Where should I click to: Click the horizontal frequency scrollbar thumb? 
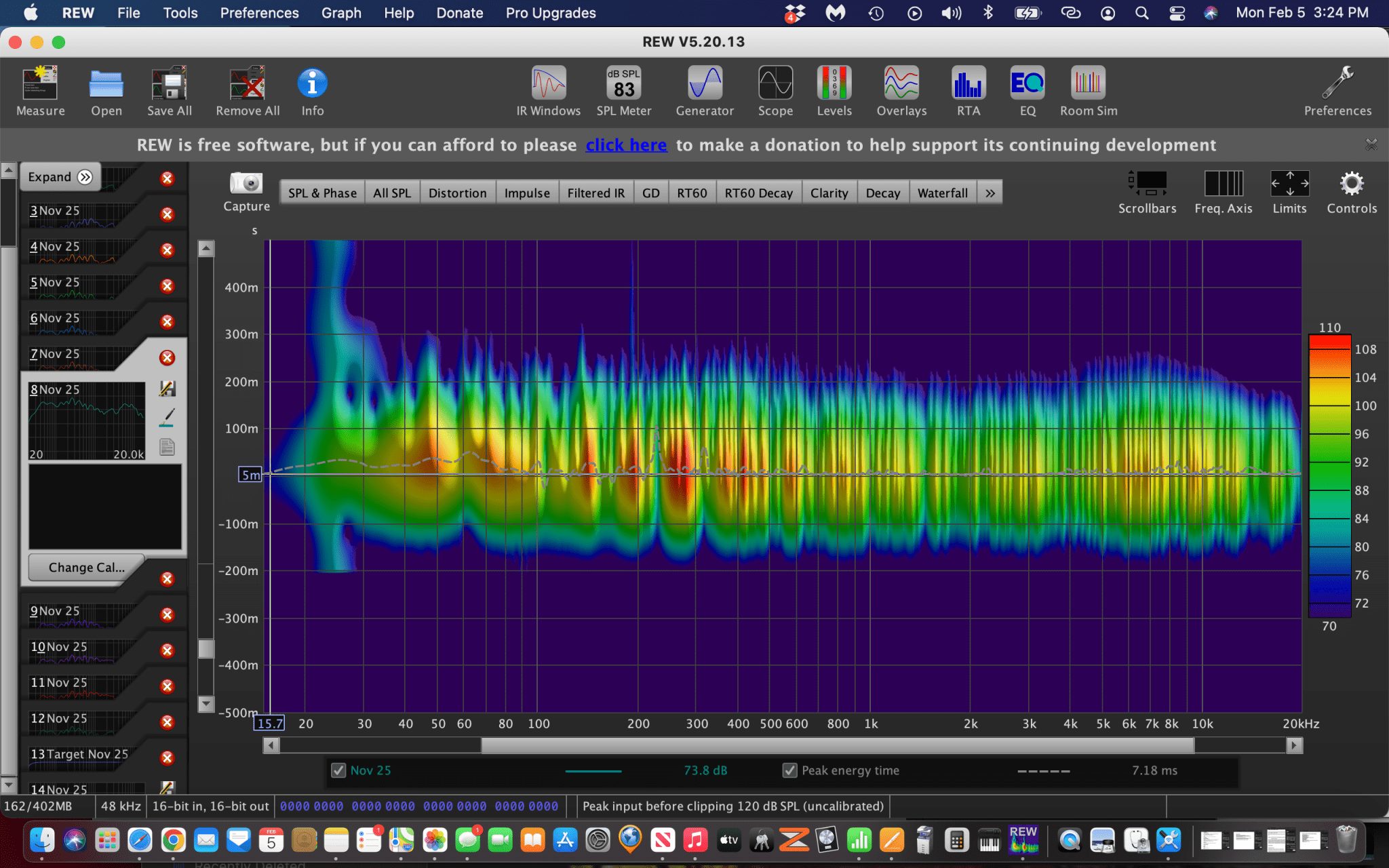[838, 746]
